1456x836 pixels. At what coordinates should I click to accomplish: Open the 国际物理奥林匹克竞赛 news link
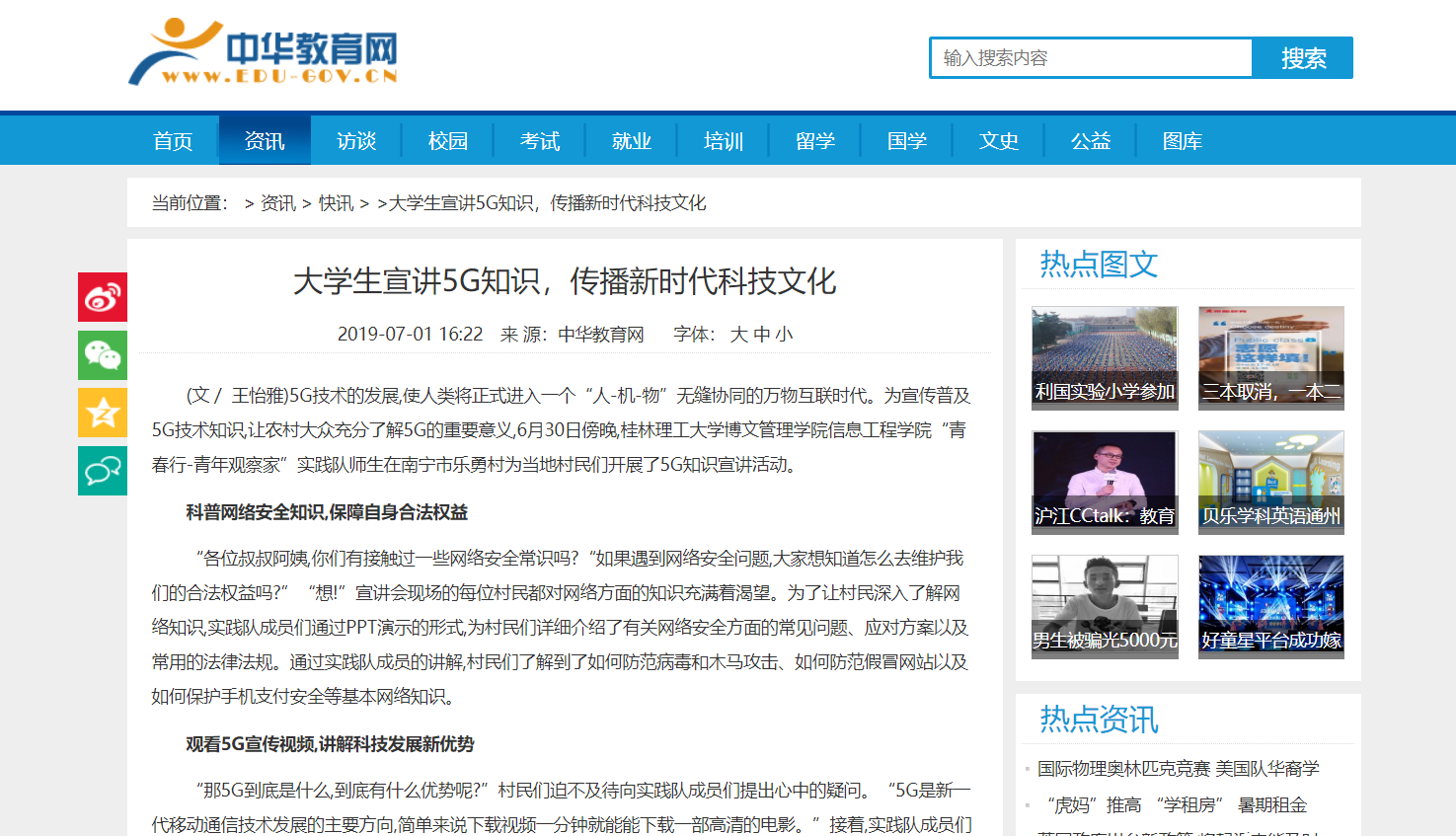click(x=1178, y=769)
